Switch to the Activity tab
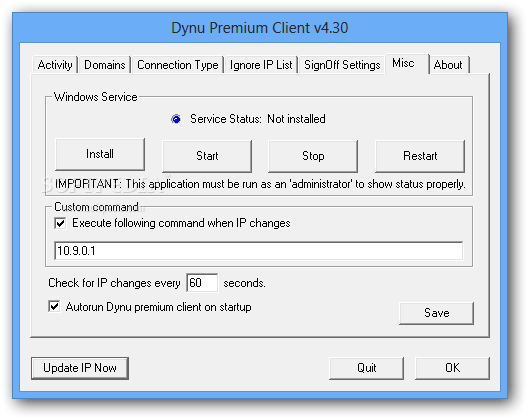528x419 pixels. pos(55,65)
